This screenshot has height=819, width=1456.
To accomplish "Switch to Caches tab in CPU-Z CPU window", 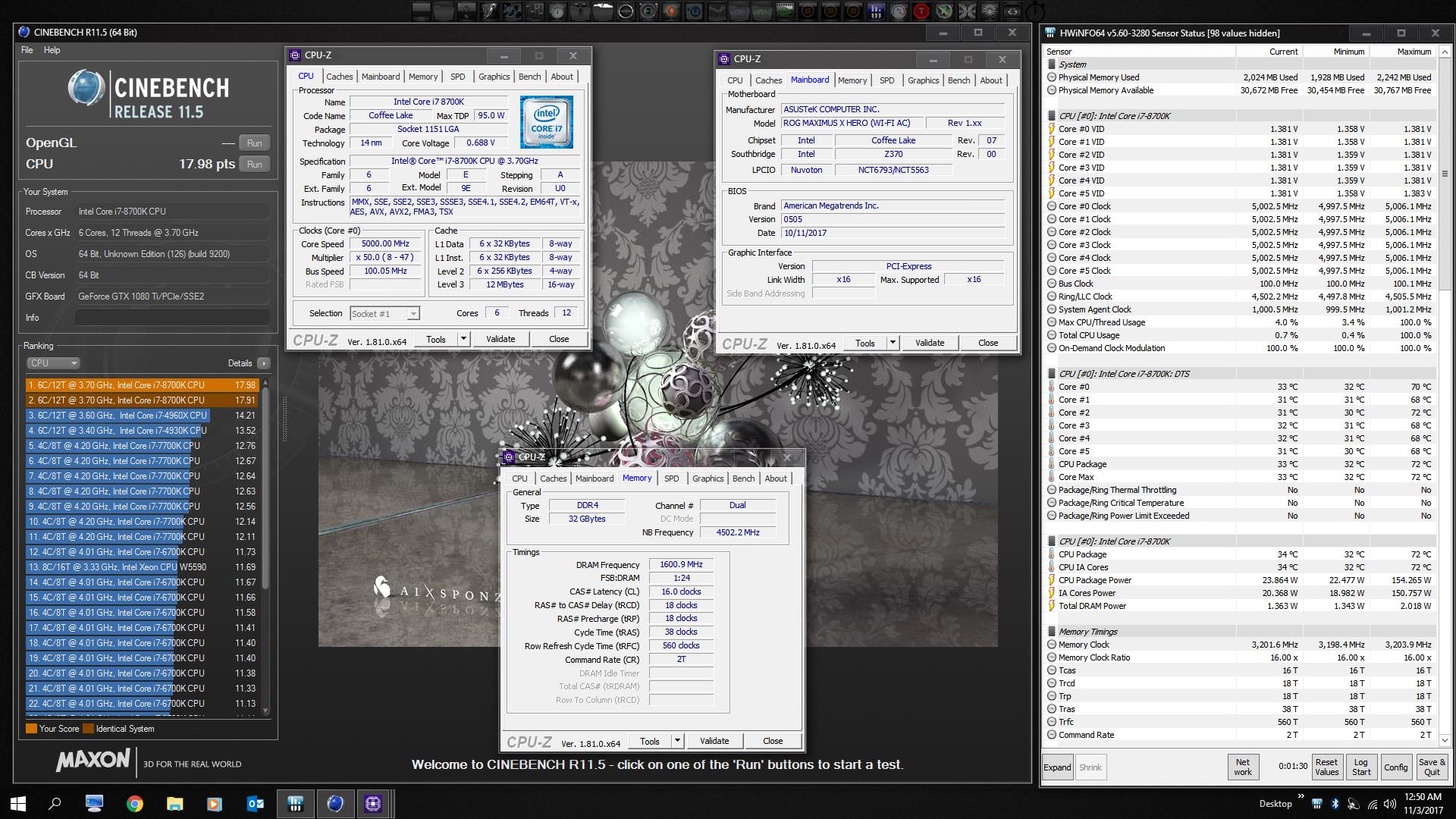I will point(340,77).
